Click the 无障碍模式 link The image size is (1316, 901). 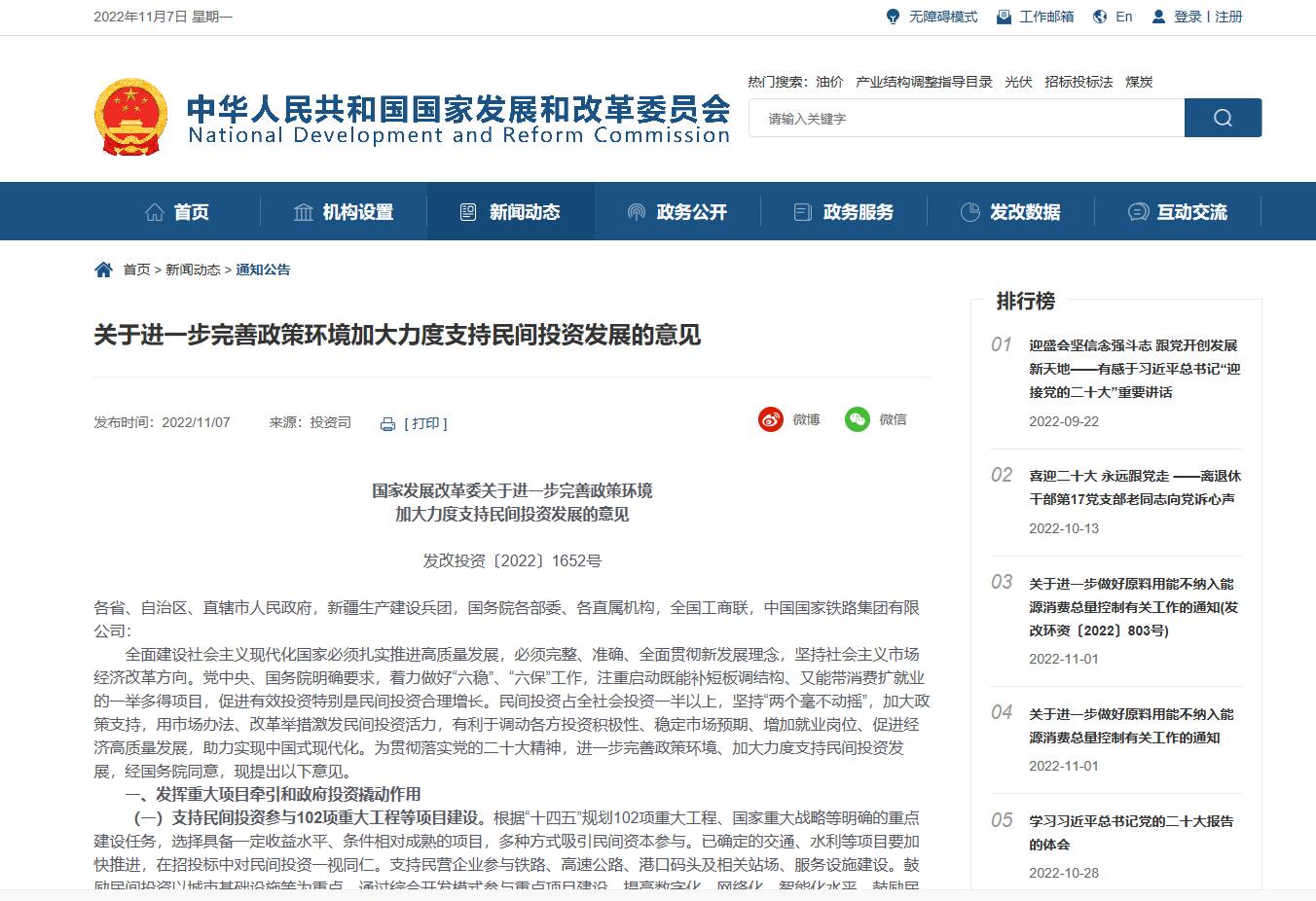[x=943, y=17]
